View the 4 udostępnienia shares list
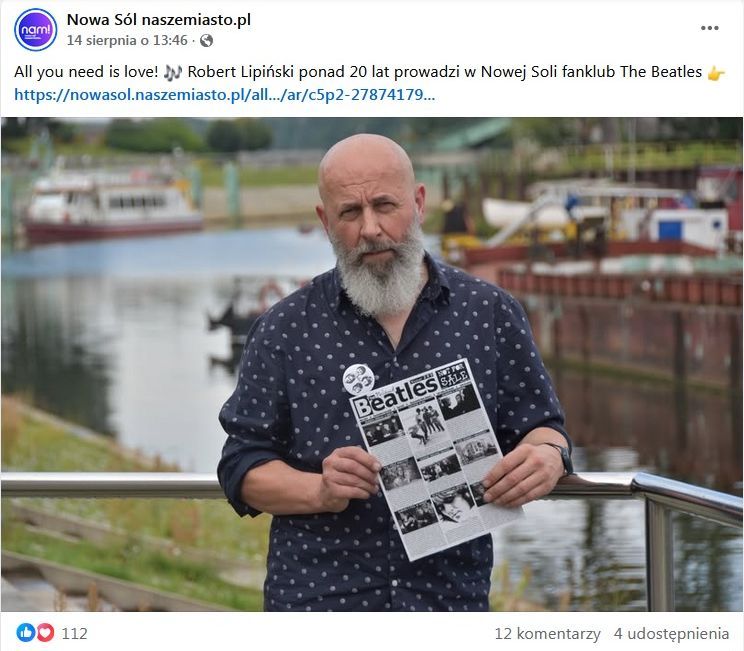This screenshot has width=744, height=651. pos(671,633)
